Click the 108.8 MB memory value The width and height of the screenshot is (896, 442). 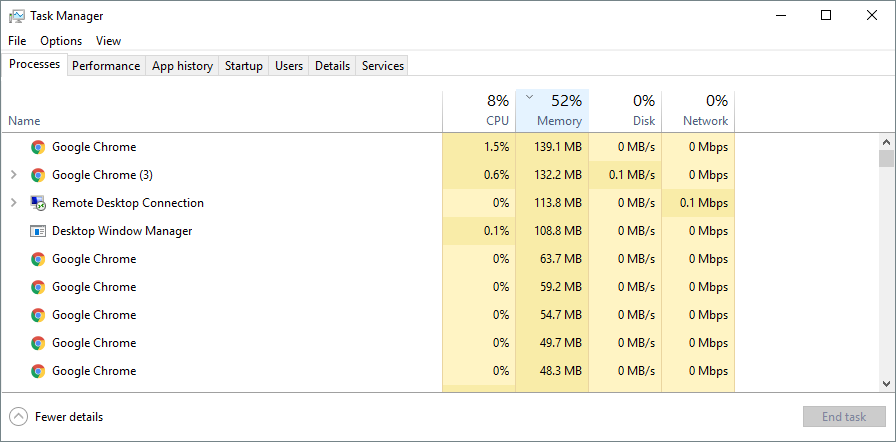coord(558,231)
